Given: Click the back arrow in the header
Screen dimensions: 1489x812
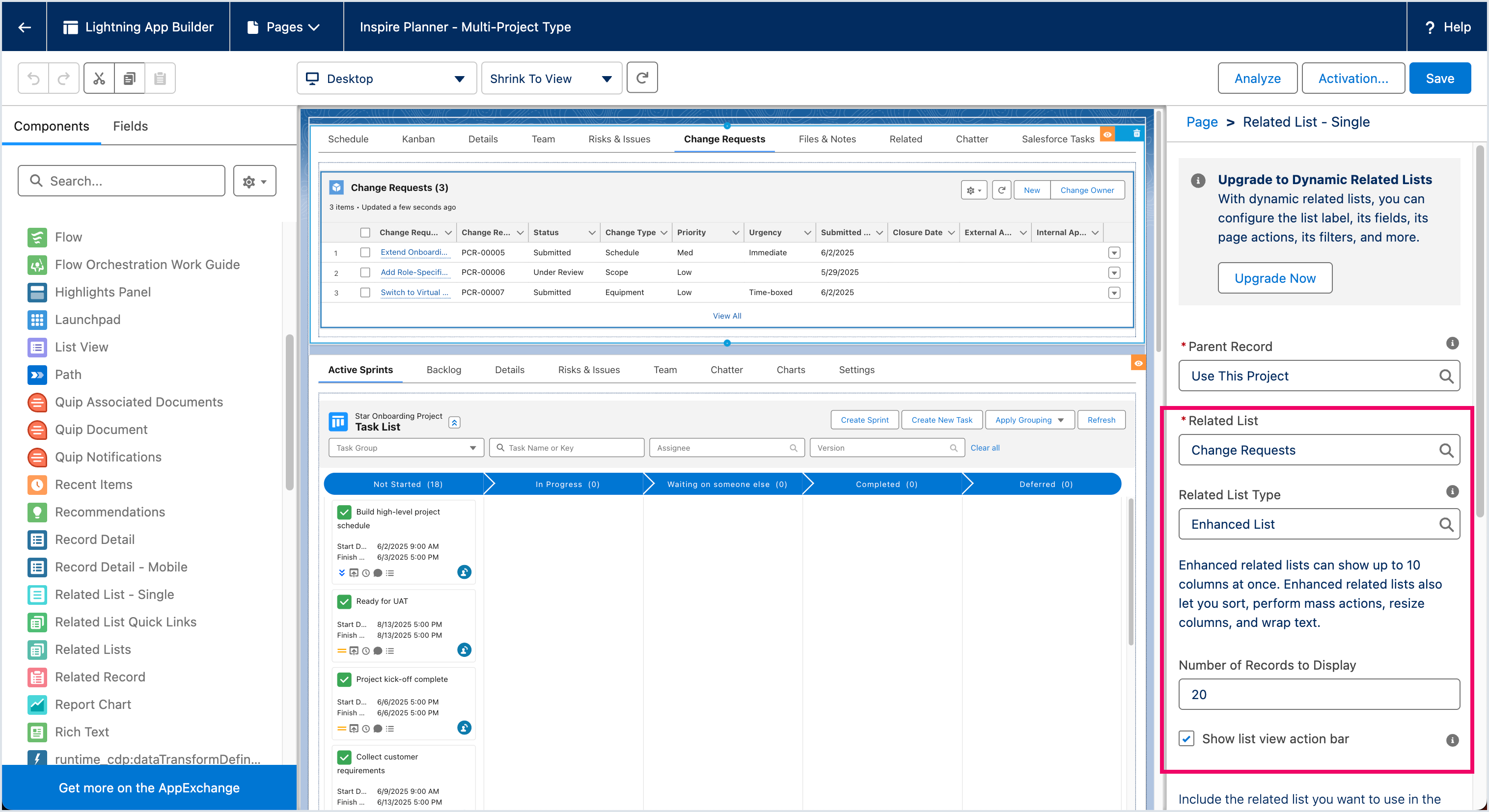Looking at the screenshot, I should coord(24,27).
